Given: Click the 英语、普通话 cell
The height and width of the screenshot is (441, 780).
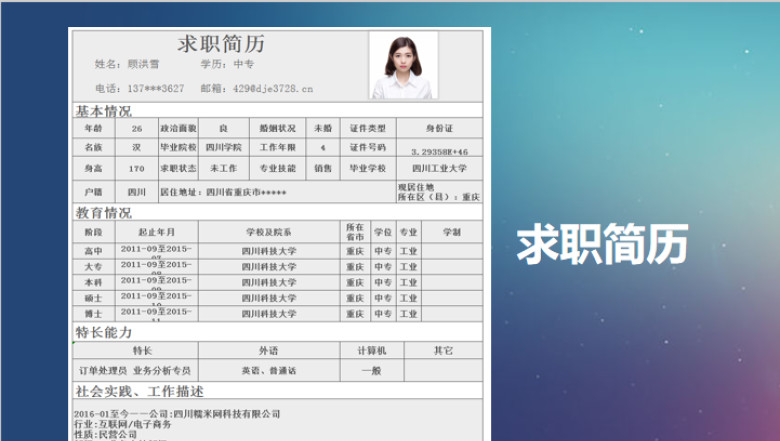Looking at the screenshot, I should point(269,370).
